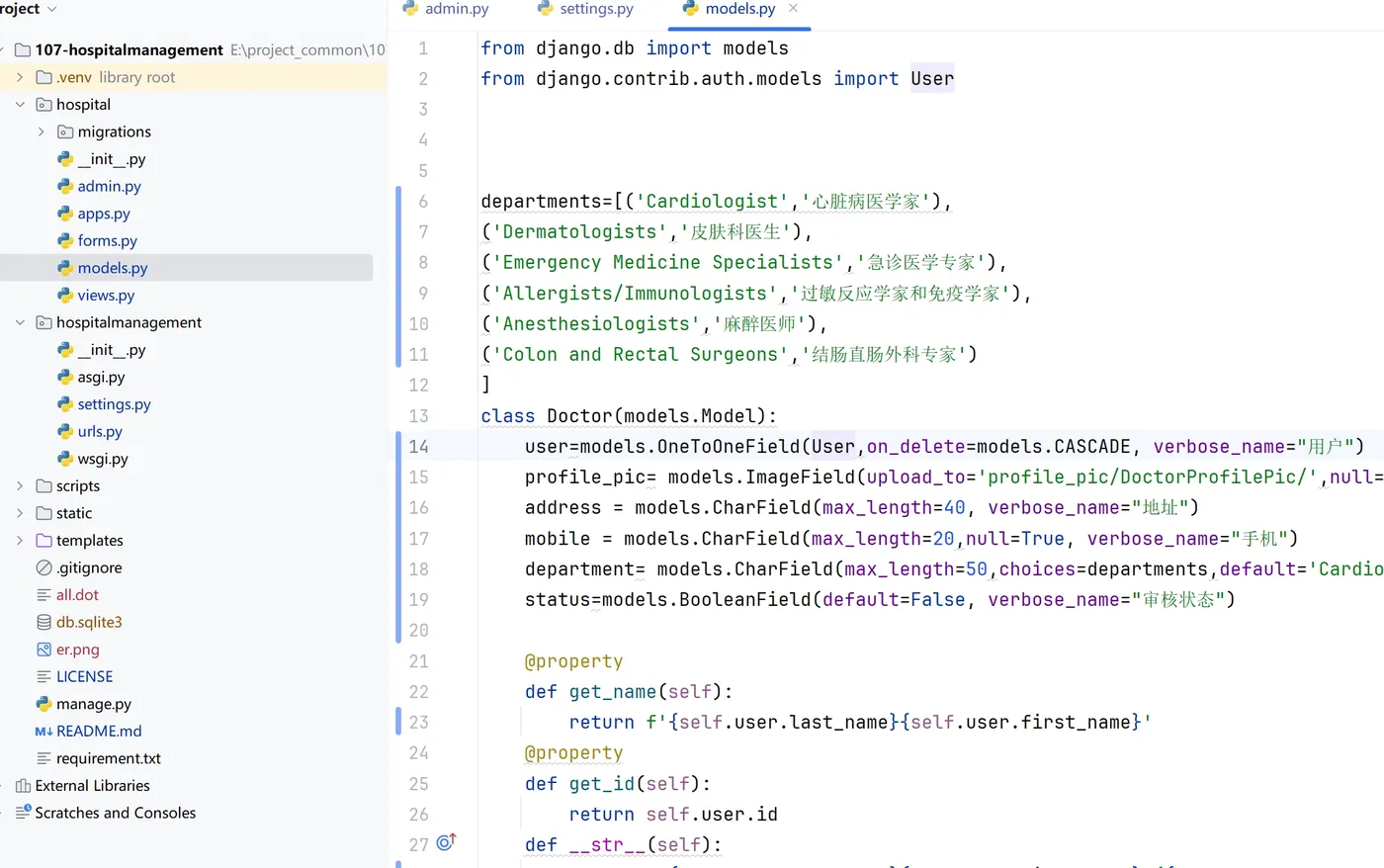
Task: Click the db.sqlite3 database icon
Action: pos(43,622)
